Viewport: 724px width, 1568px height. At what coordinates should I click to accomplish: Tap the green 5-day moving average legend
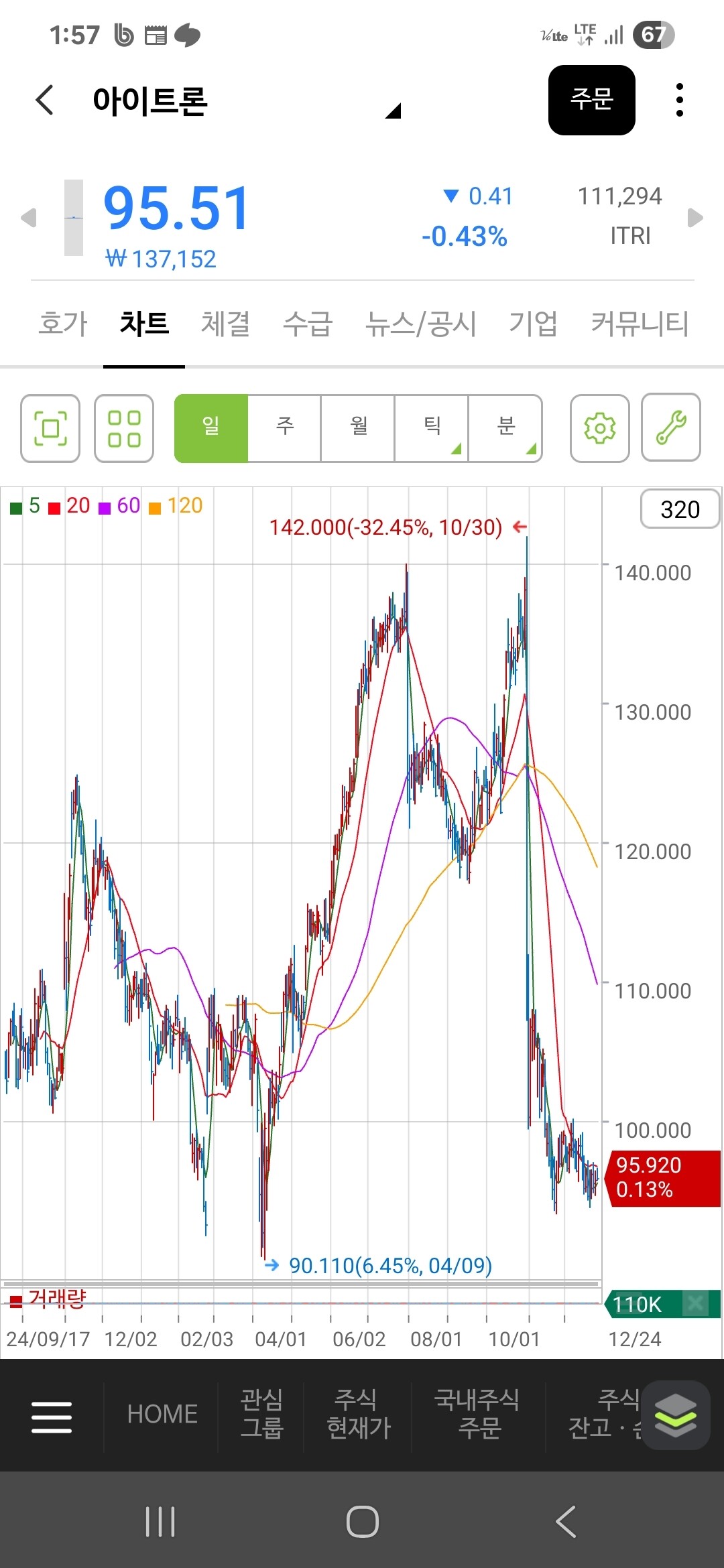pos(25,506)
